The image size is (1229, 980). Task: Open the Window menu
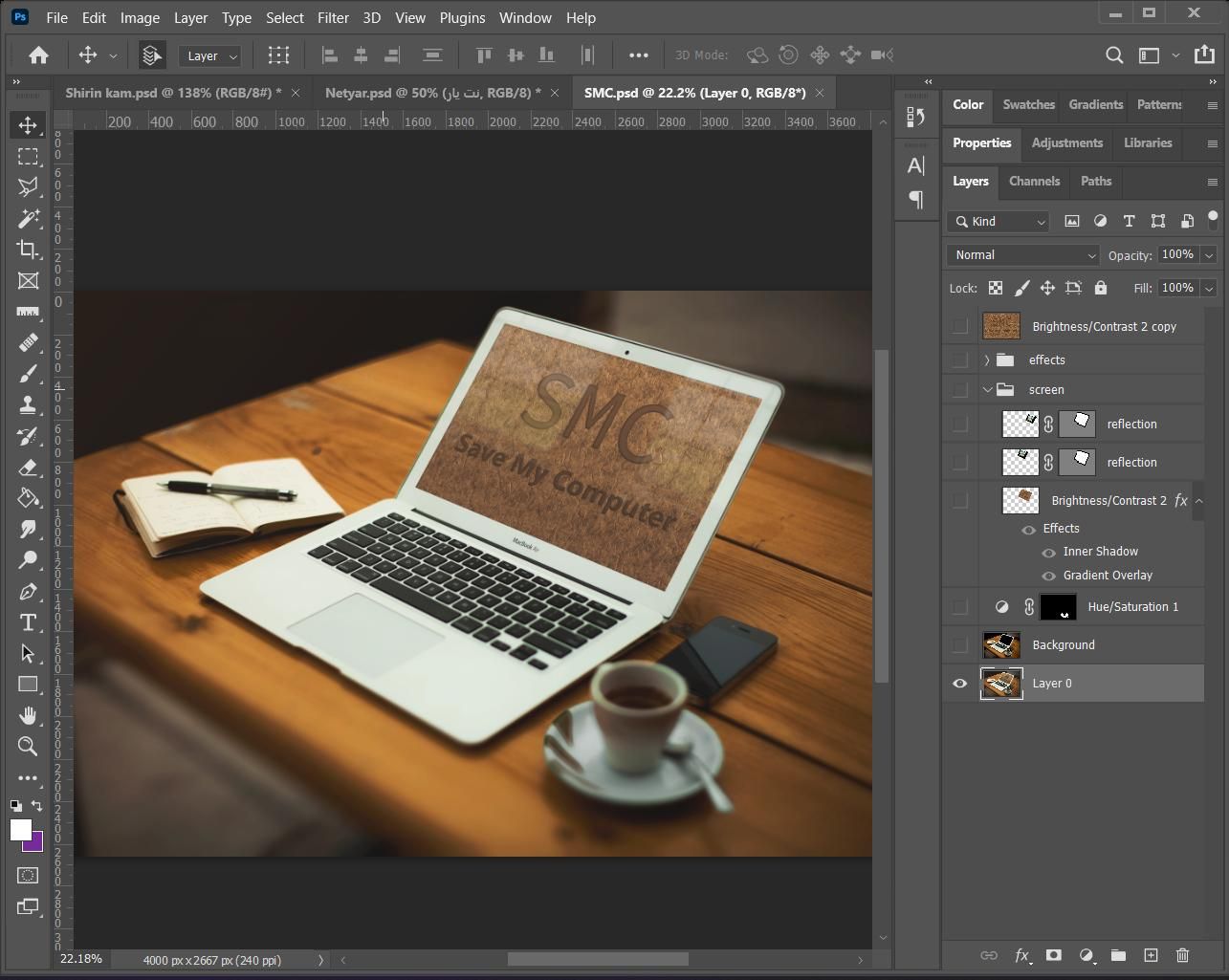pos(525,17)
